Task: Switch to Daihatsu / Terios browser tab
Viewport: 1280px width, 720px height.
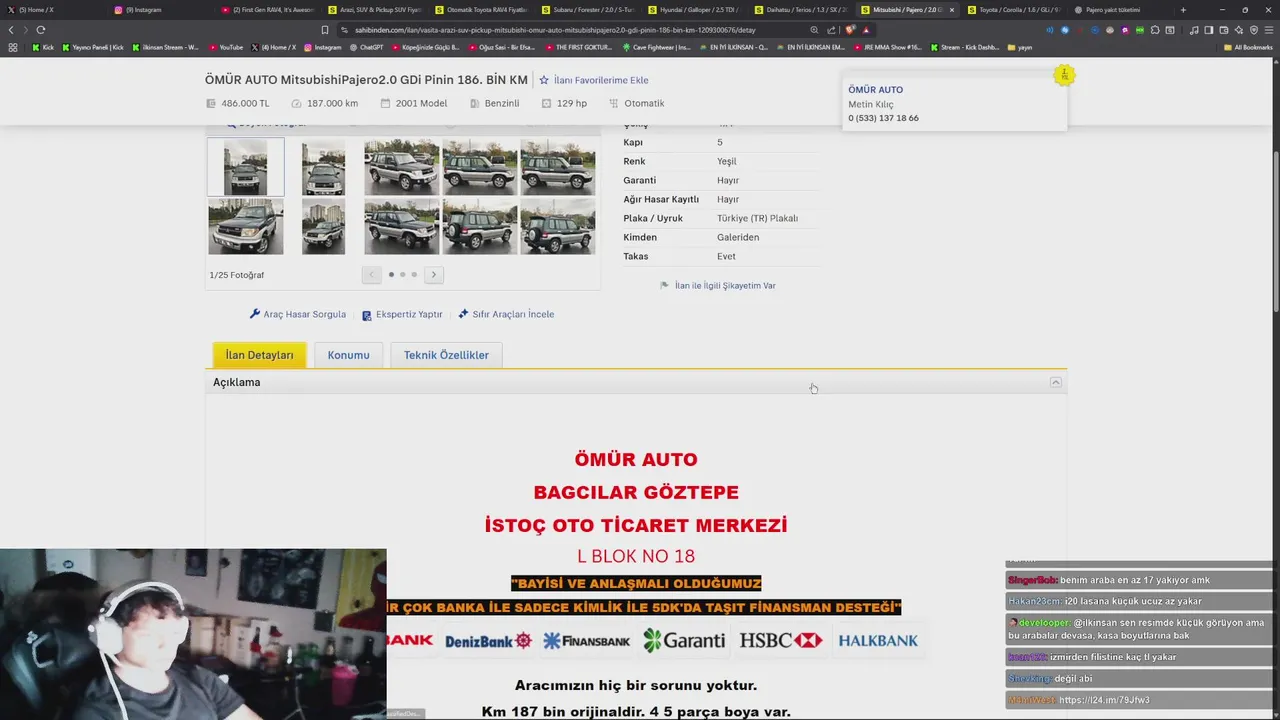Action: pyautogui.click(x=803, y=10)
